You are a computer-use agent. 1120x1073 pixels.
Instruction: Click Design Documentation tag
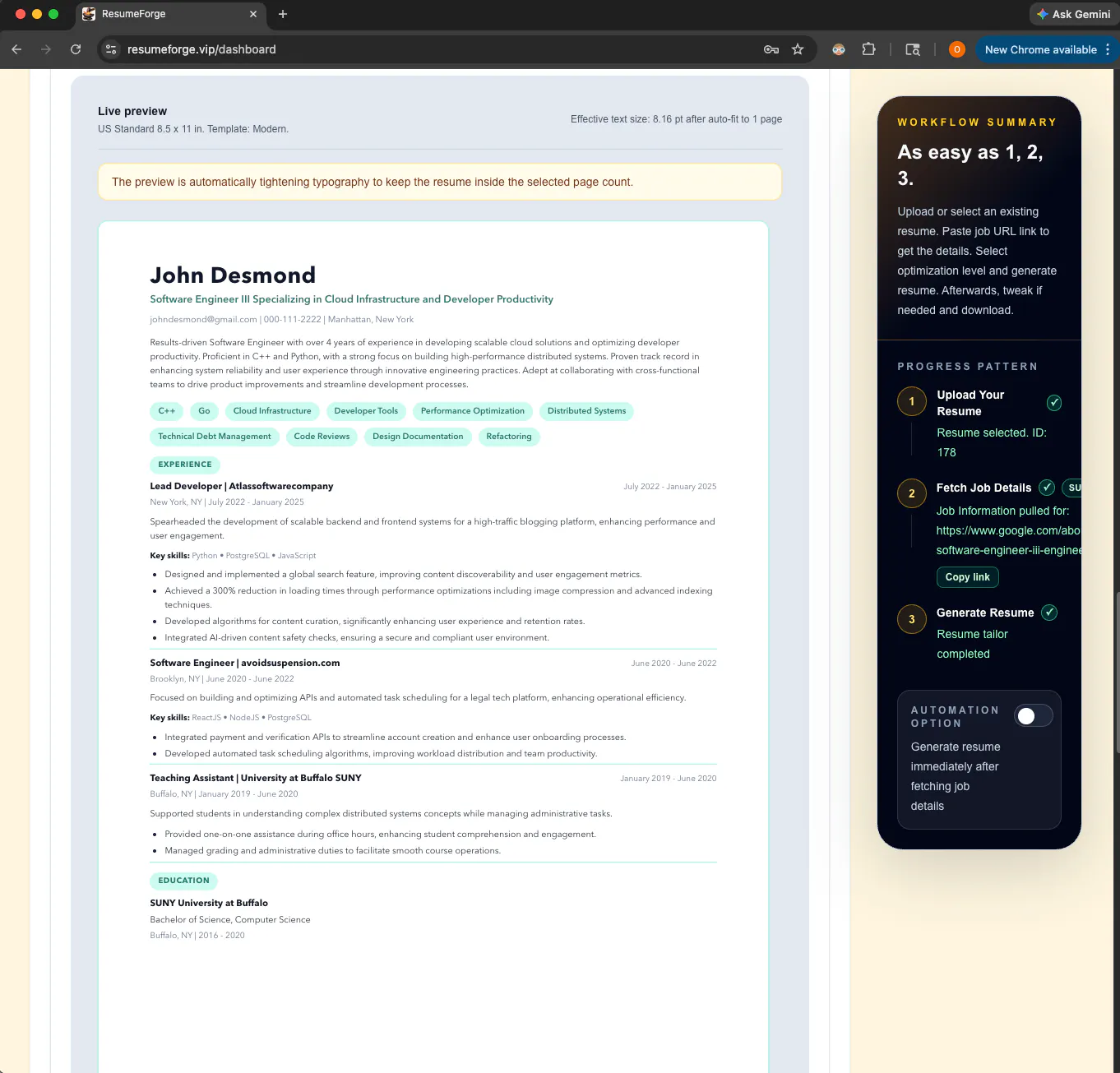[418, 437]
